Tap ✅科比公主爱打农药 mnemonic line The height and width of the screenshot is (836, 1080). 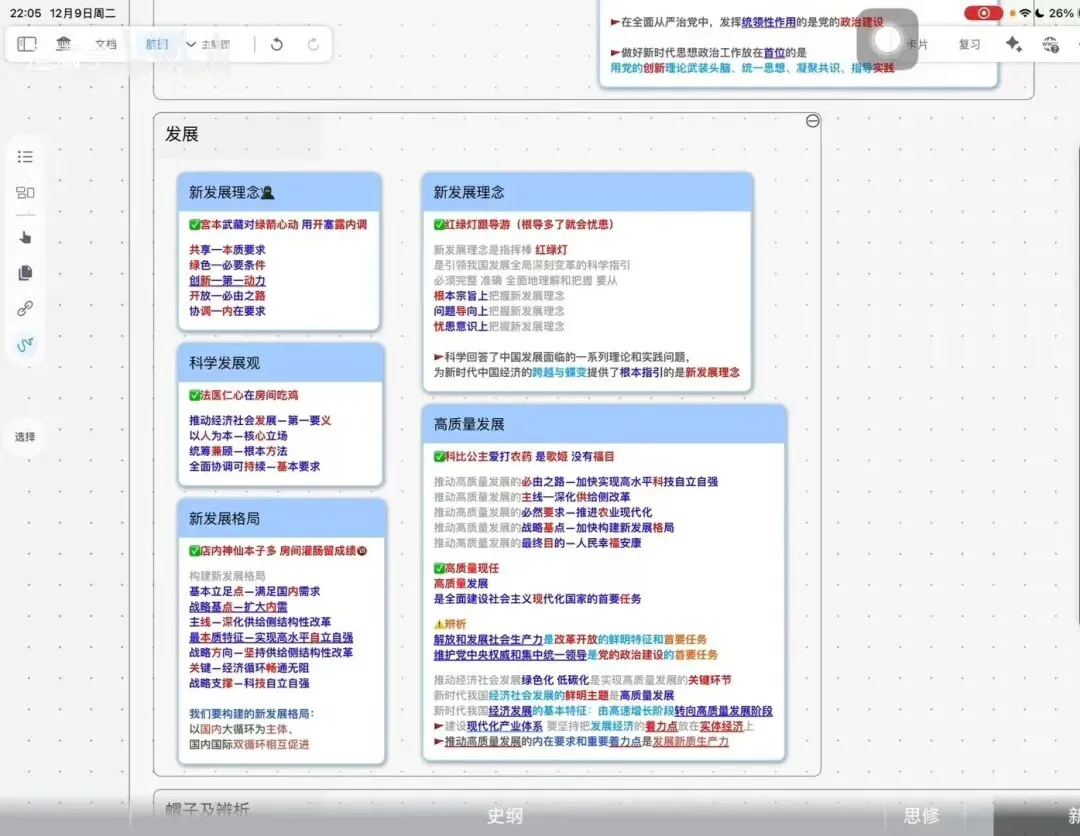(524, 457)
